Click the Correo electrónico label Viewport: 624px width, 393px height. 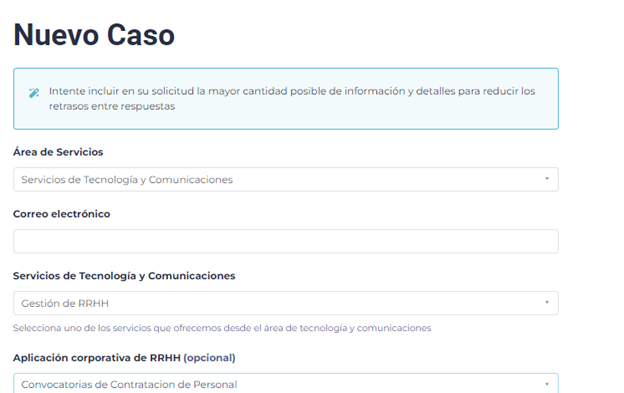[62, 214]
